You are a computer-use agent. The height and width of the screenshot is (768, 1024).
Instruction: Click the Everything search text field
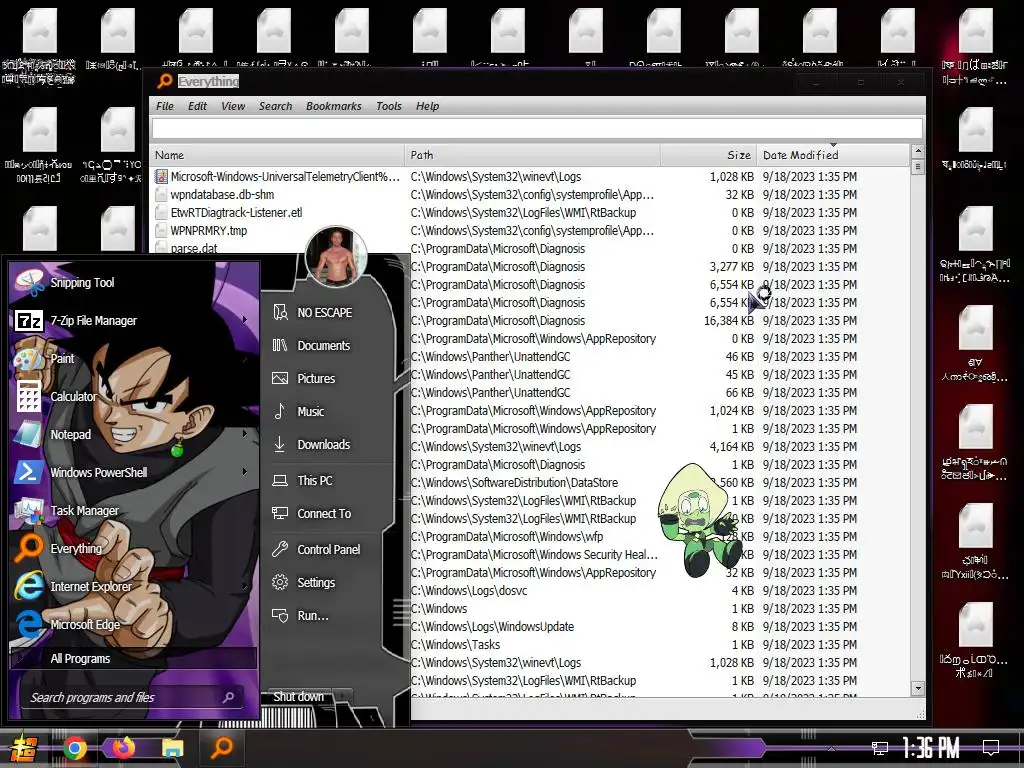pyautogui.click(x=537, y=128)
